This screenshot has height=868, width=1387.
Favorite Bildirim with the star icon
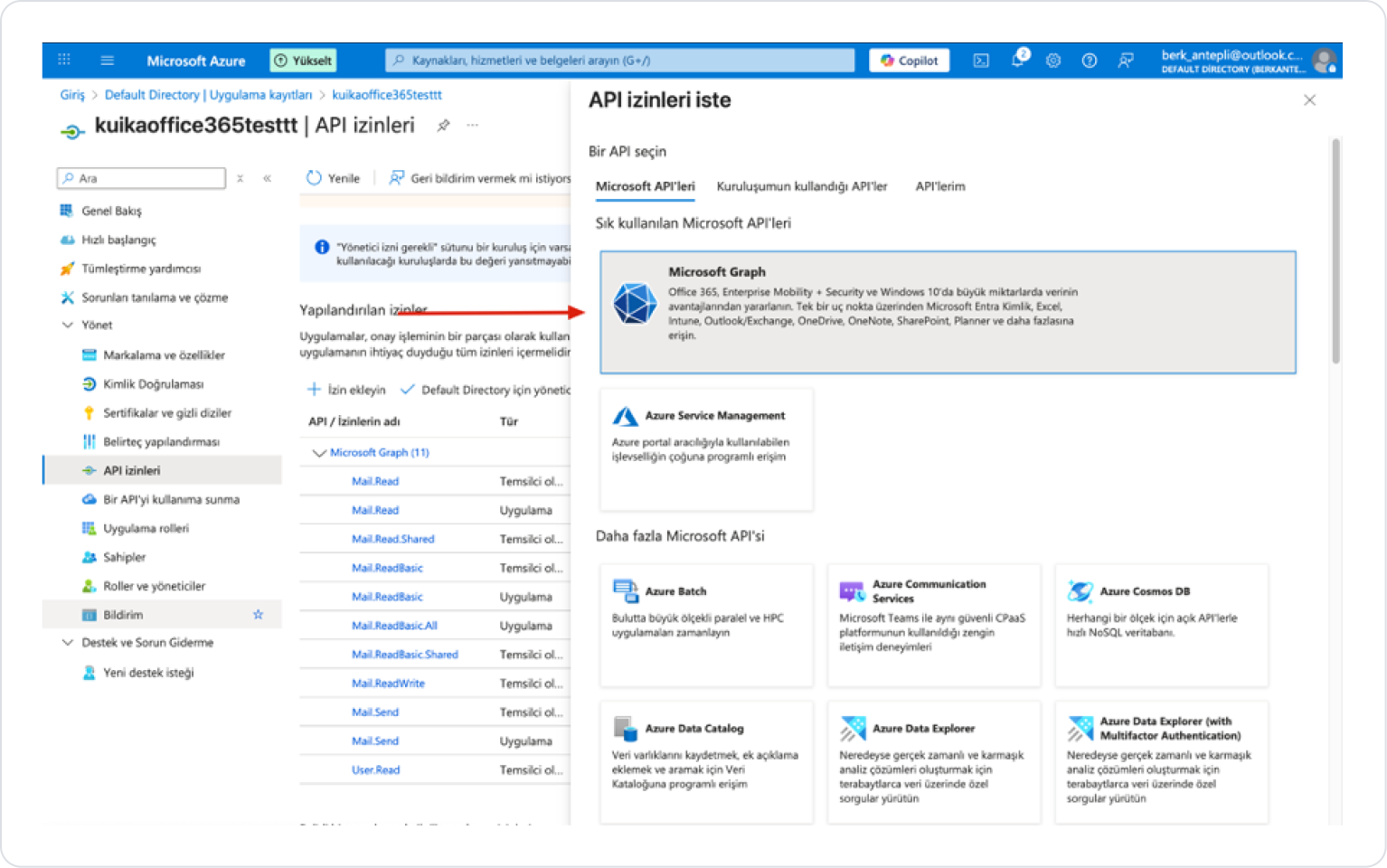pos(258,615)
